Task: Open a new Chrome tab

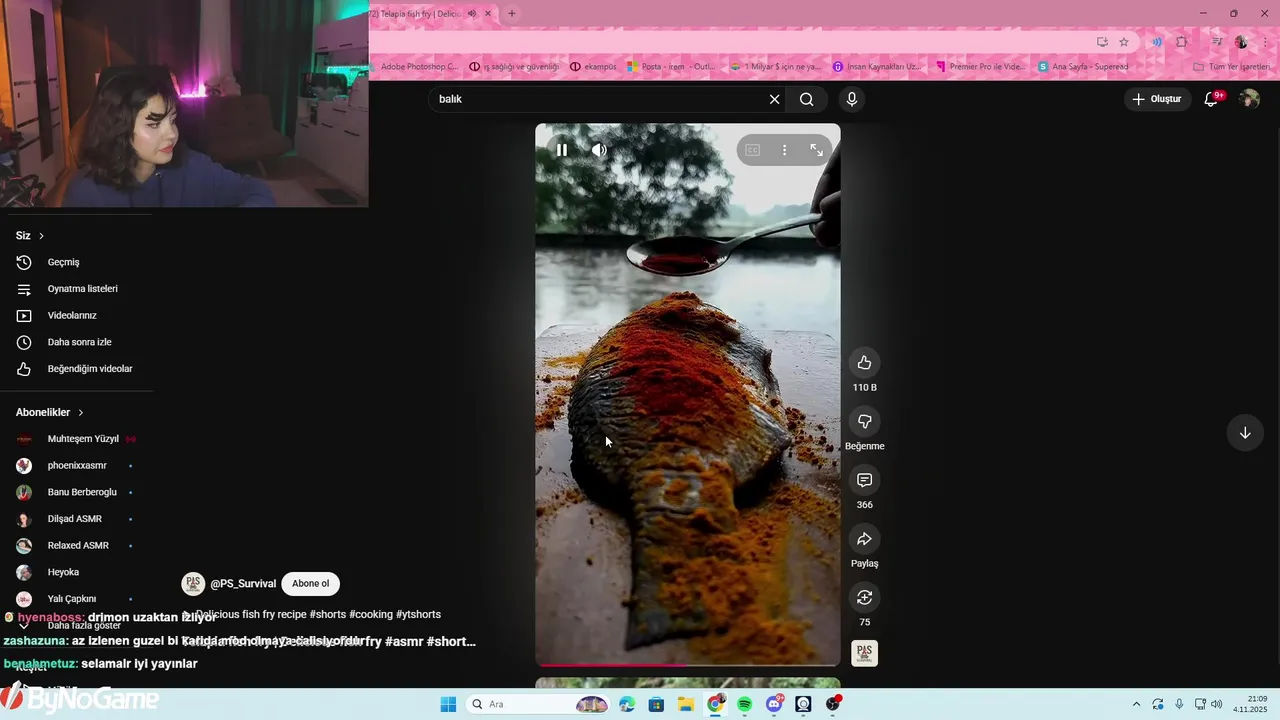Action: point(512,14)
